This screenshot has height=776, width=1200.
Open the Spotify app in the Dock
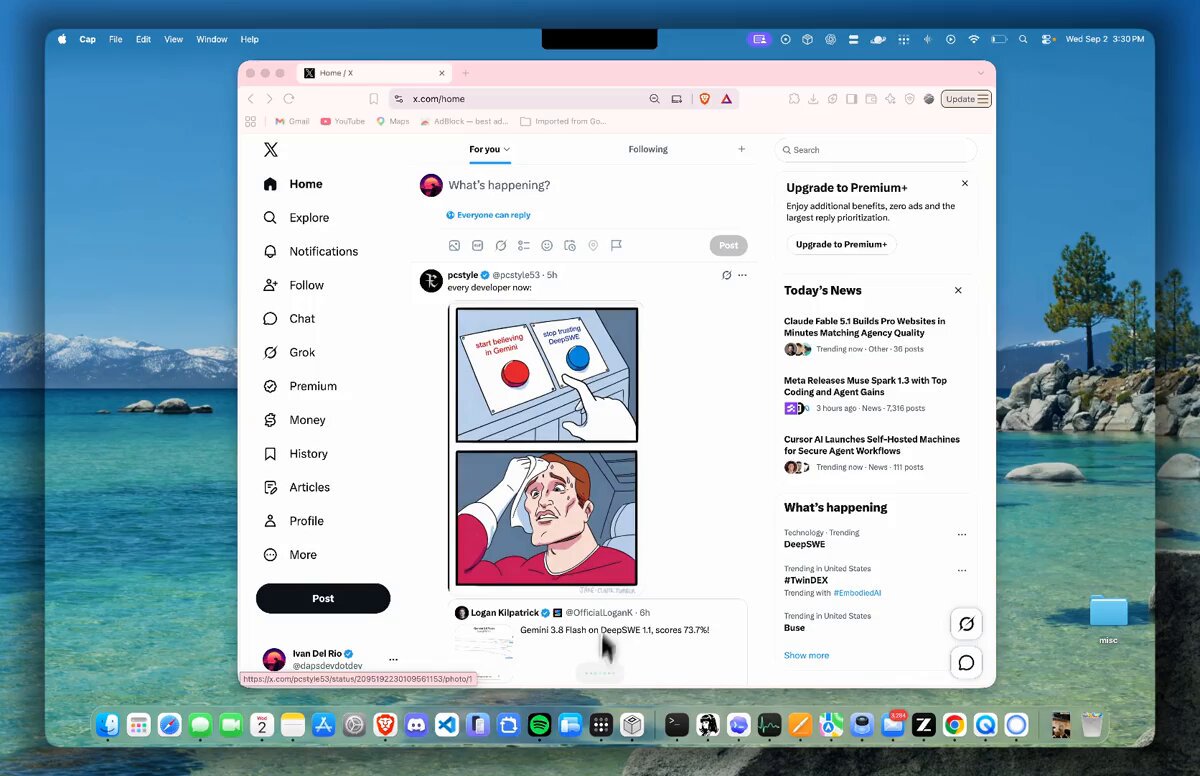tap(539, 725)
